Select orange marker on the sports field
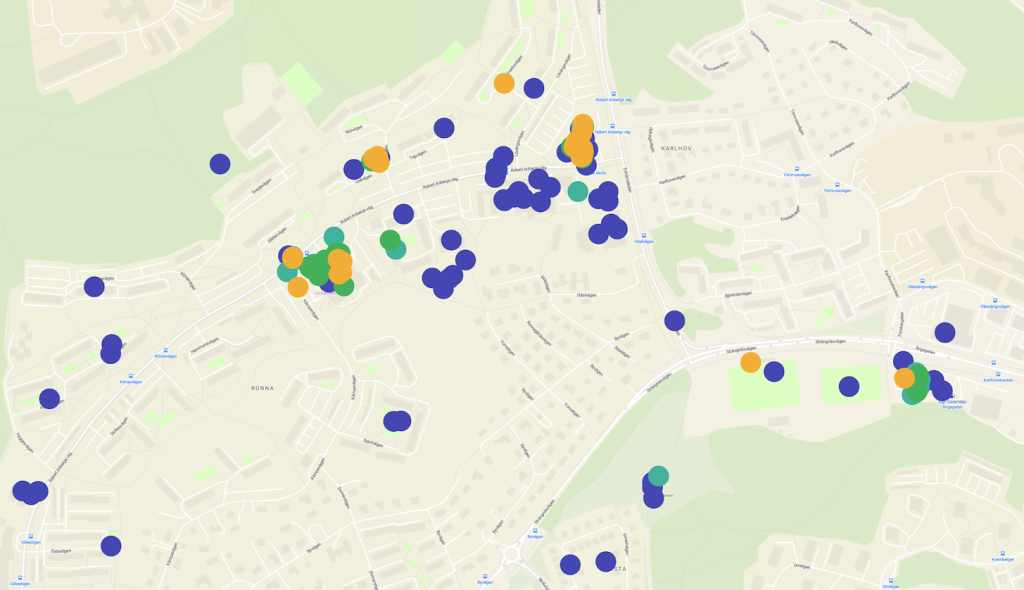The width and height of the screenshot is (1024, 590). point(750,362)
